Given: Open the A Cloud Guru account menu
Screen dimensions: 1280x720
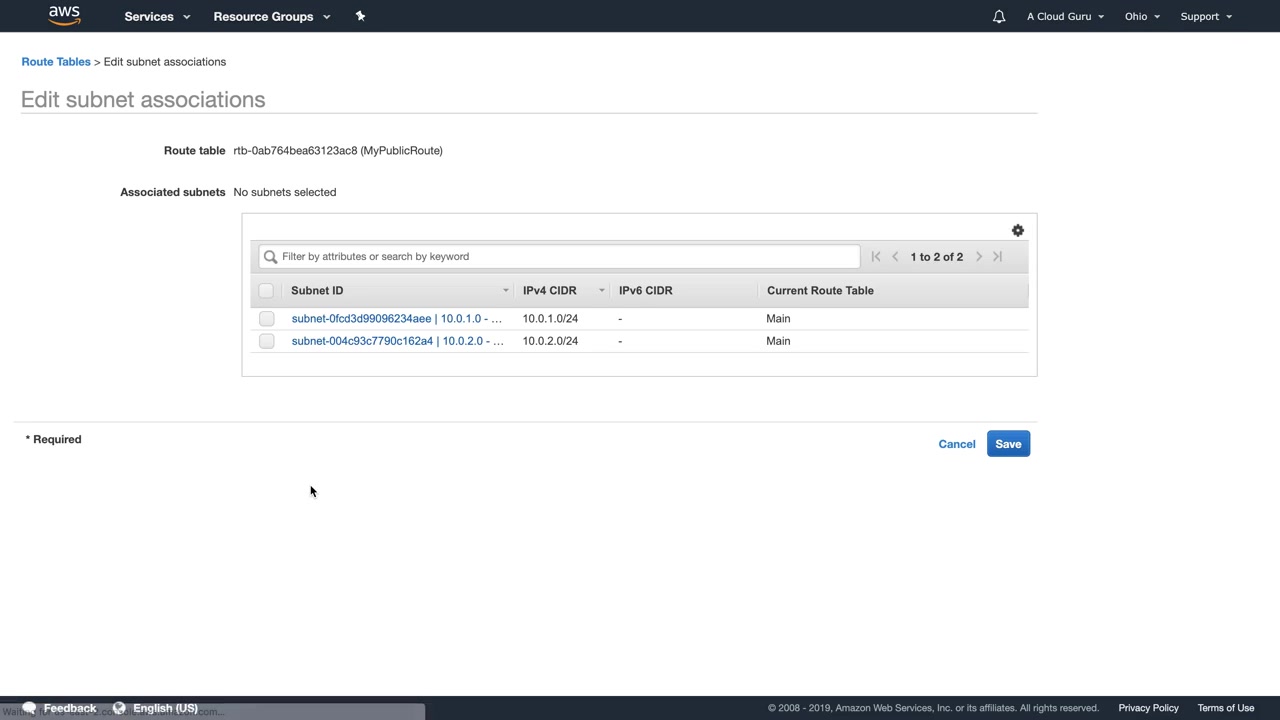Looking at the screenshot, I should click(1065, 16).
